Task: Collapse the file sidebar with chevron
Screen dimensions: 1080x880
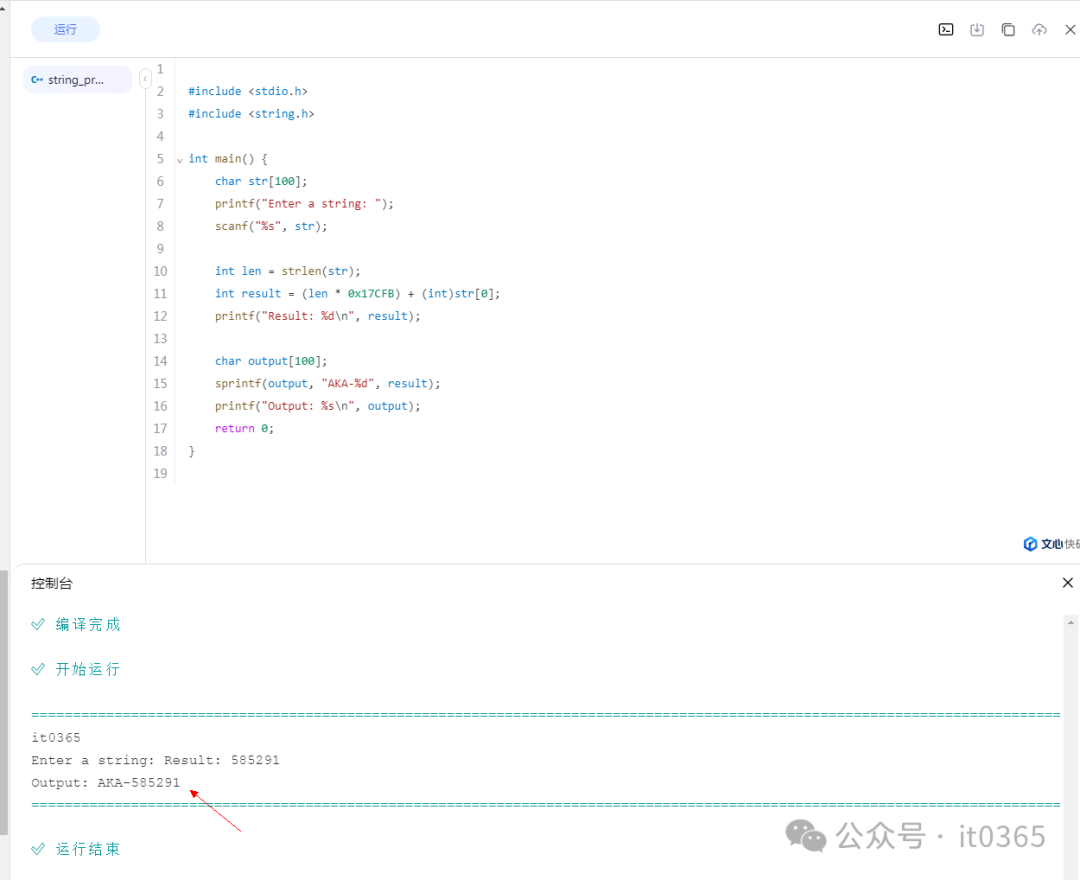Action: tap(145, 78)
